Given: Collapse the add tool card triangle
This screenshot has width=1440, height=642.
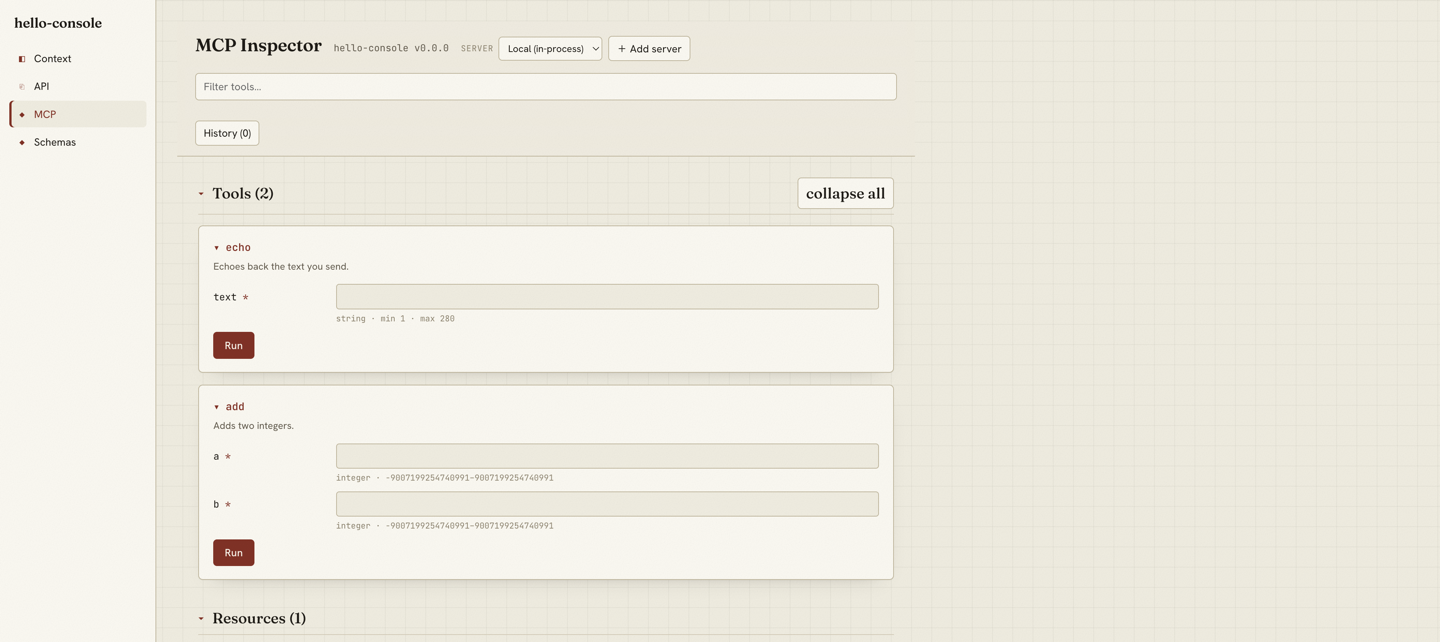Looking at the screenshot, I should click(217, 407).
